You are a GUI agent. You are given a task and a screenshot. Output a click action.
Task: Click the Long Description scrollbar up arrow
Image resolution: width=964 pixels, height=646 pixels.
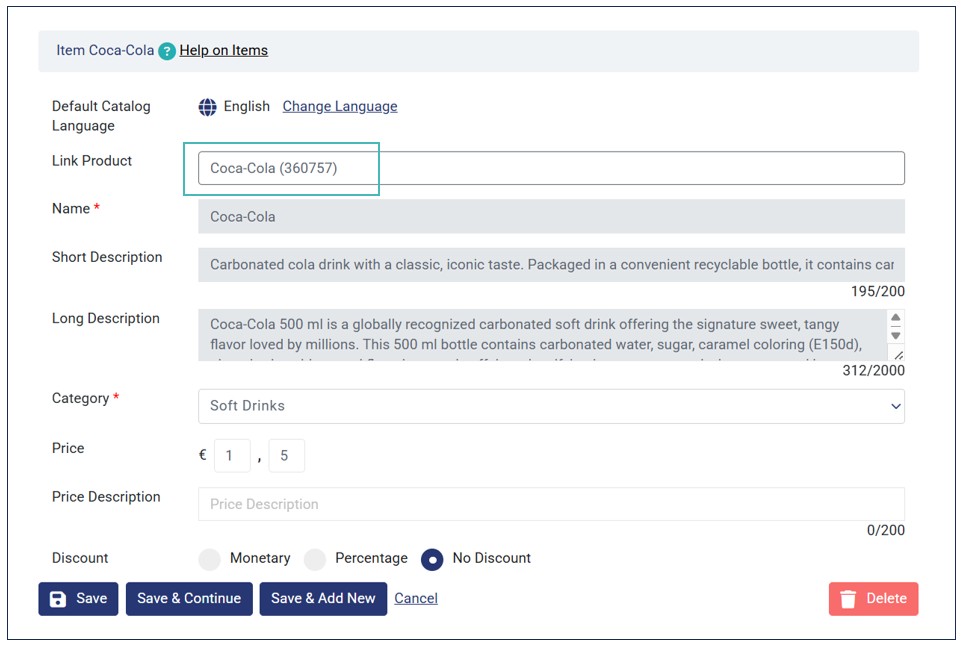pyautogui.click(x=896, y=317)
